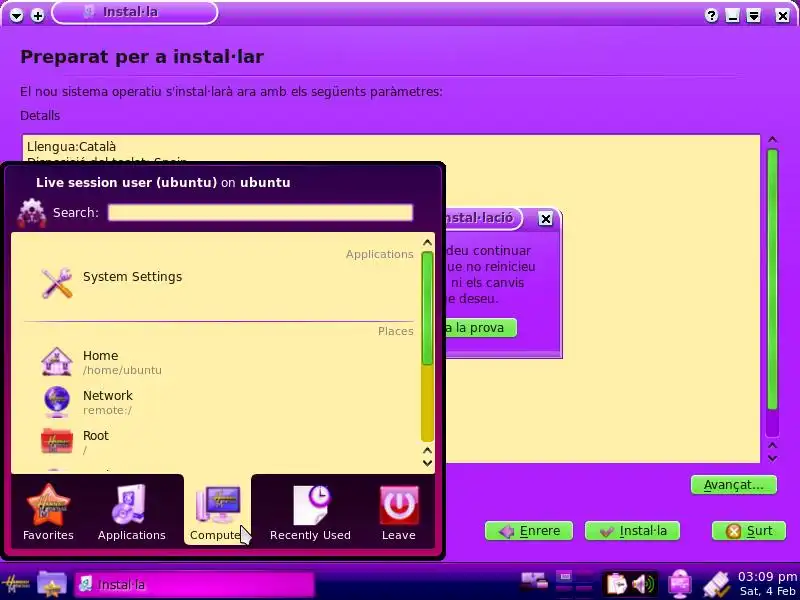This screenshot has height=600, width=800.
Task: Click the gear icon beside Search
Action: [x=32, y=213]
